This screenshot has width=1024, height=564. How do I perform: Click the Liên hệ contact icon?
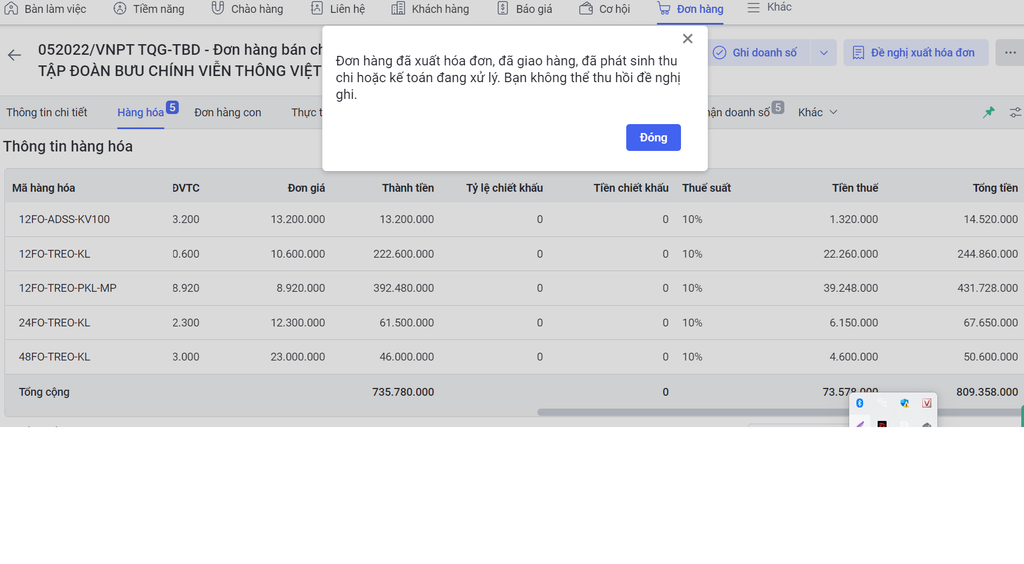point(316,8)
